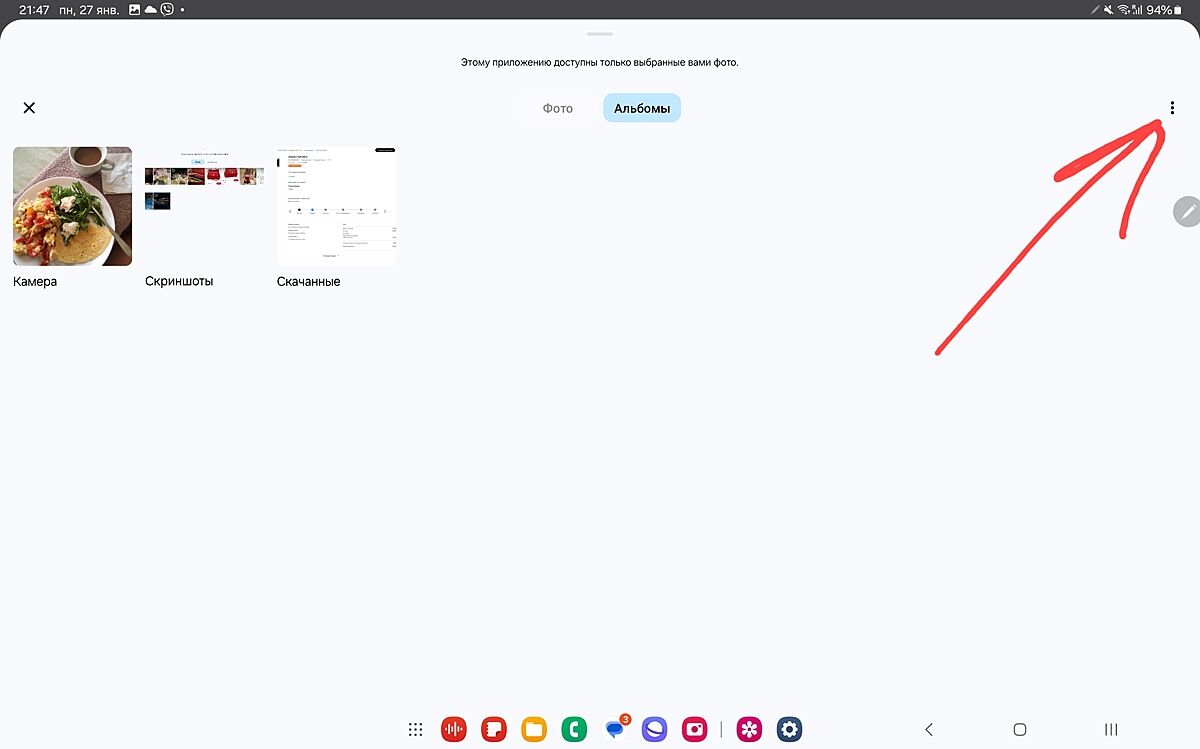Open the red Camera app
1200x749 pixels.
tap(694, 730)
